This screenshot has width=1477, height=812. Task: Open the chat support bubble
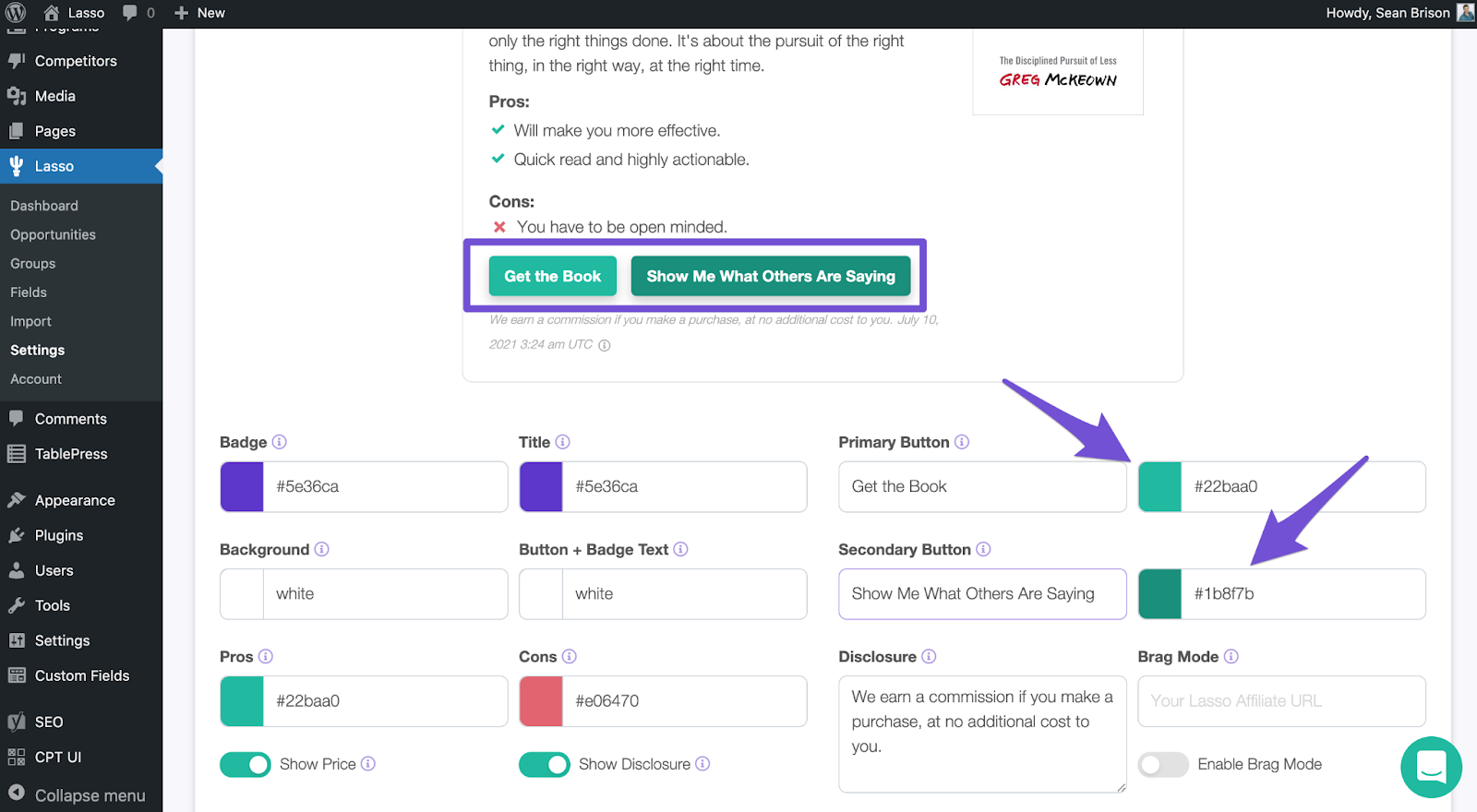[1431, 767]
